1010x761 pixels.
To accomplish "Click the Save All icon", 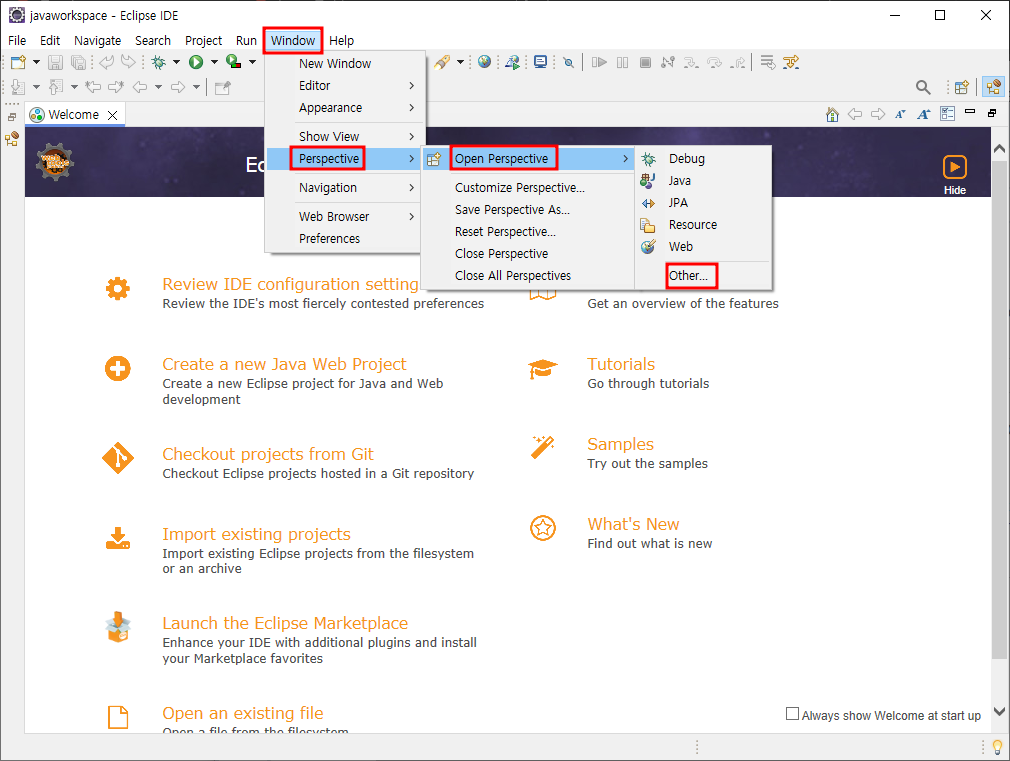I will click(x=78, y=63).
